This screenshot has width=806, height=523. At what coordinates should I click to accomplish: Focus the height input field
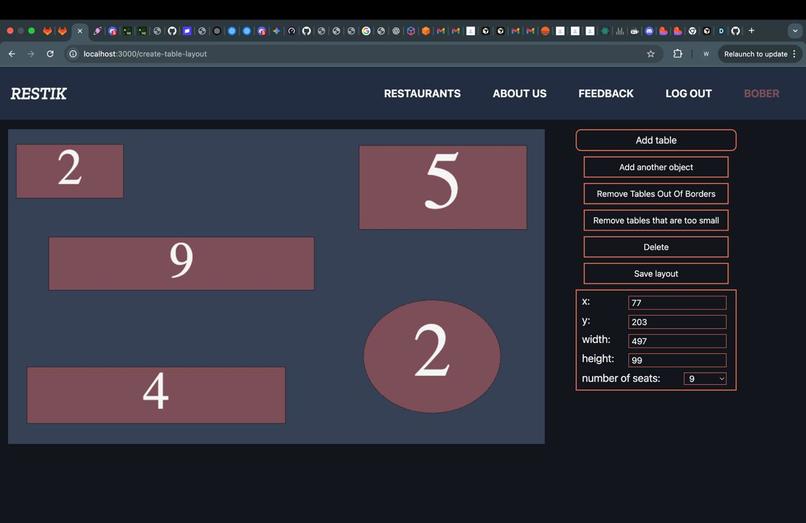(x=677, y=360)
